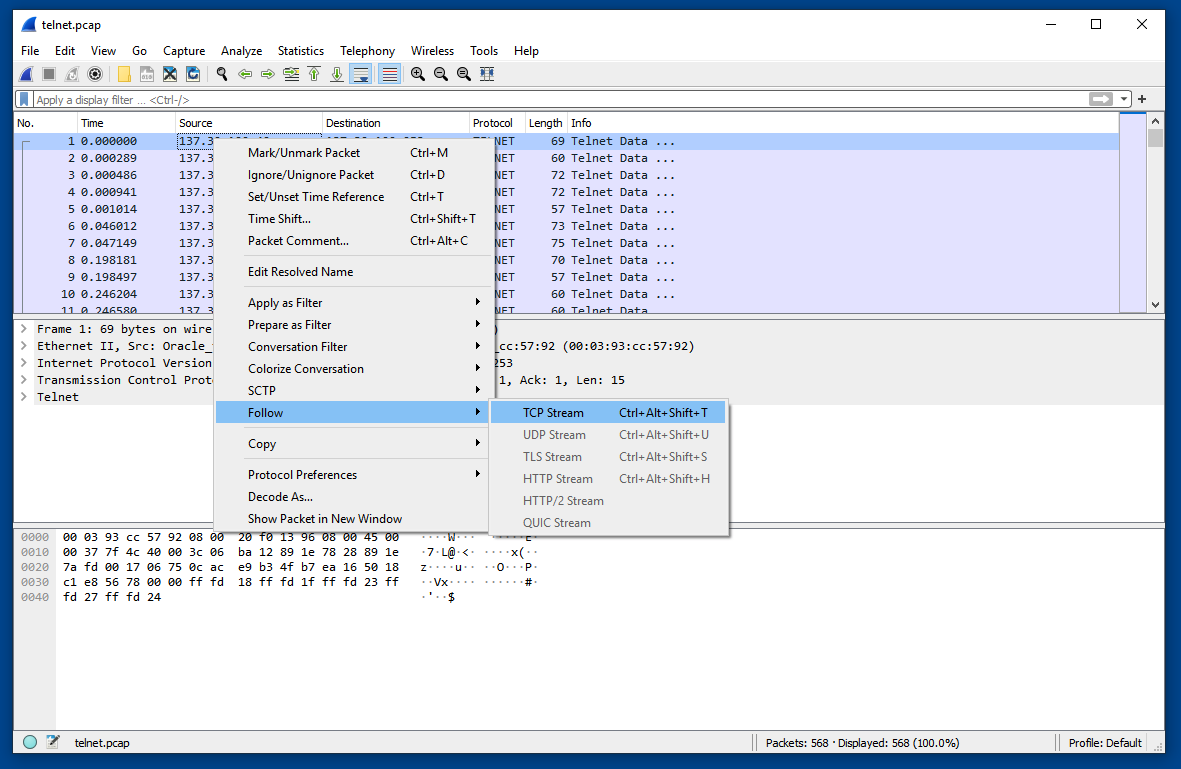1181x769 pixels.
Task: Go to the first packet icon
Action: tap(314, 74)
